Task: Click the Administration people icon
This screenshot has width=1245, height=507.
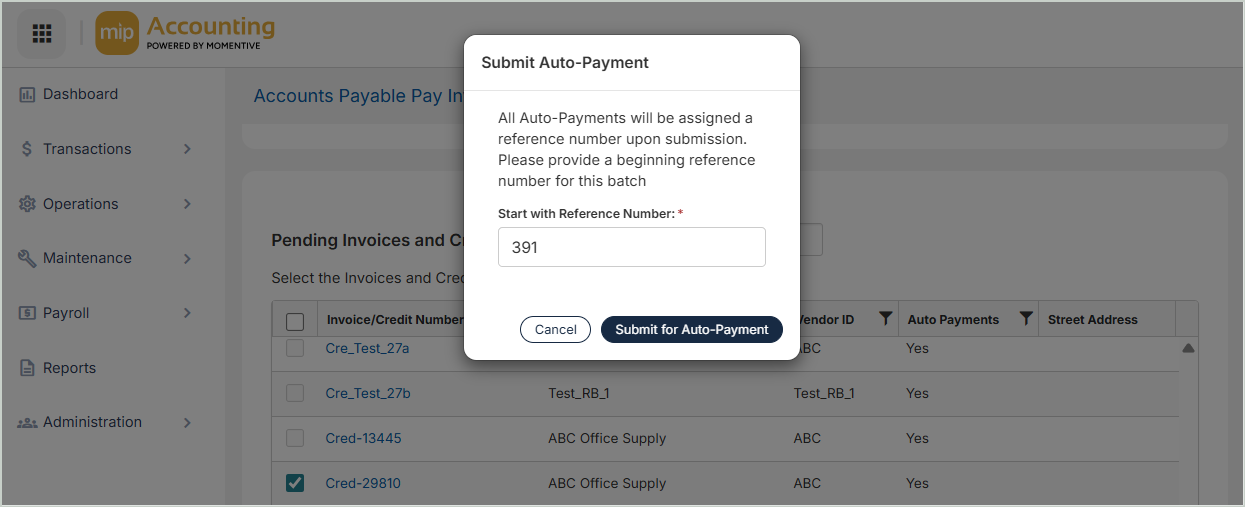Action: (27, 423)
